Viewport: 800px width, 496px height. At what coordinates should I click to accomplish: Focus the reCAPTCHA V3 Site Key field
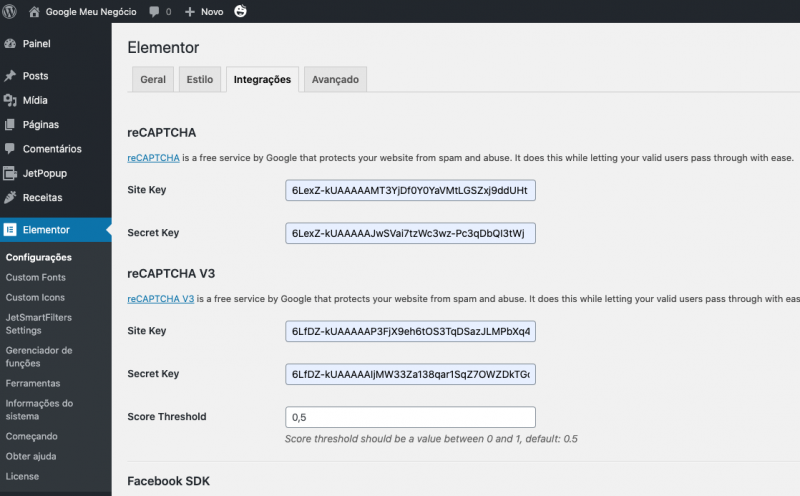pos(410,332)
